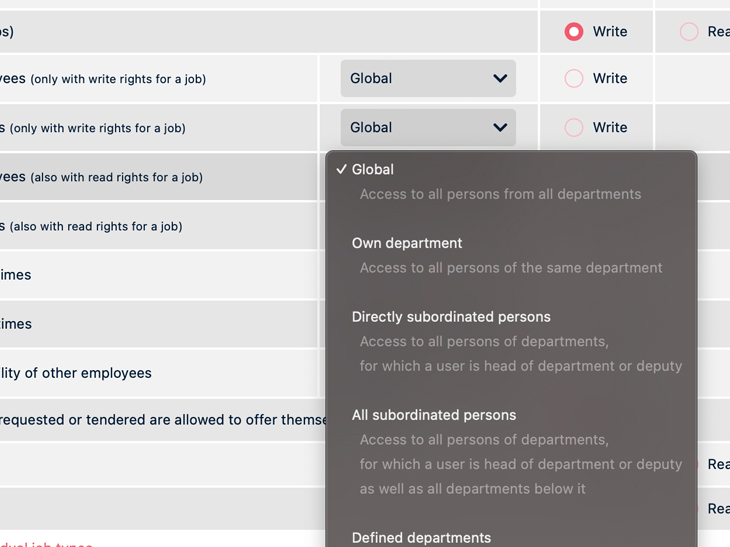Click the upper Read label at the bottom right

point(717,464)
